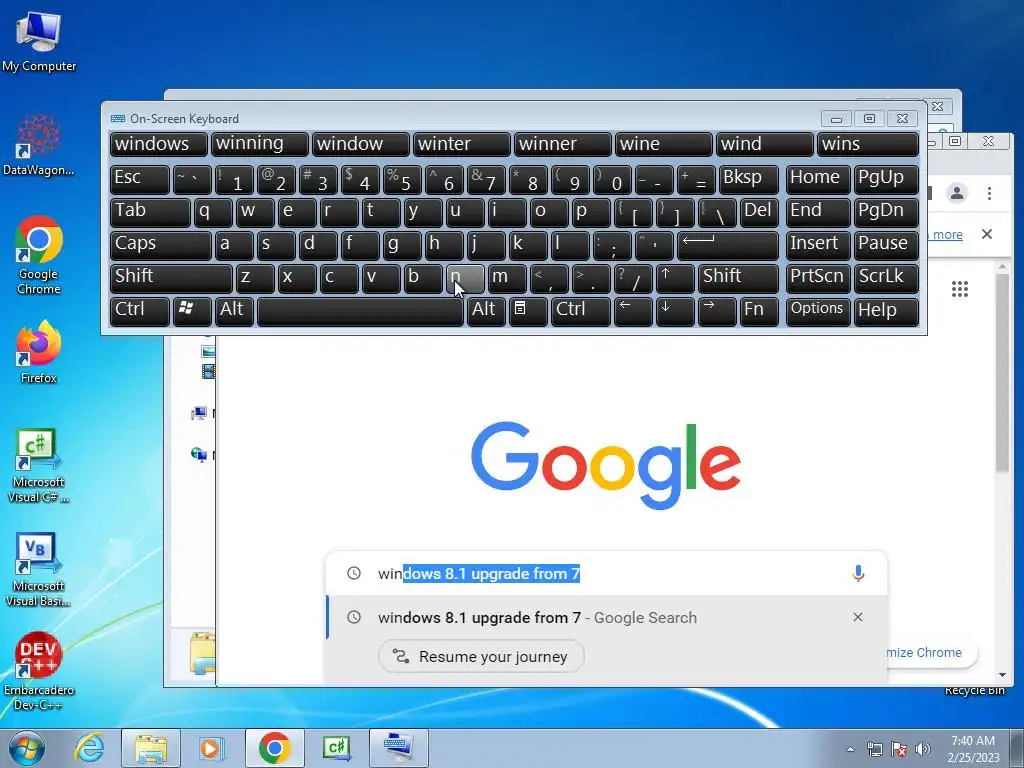Open the 'more' link in Chrome infobar
Screen dimensions: 1024x768
click(x=947, y=234)
